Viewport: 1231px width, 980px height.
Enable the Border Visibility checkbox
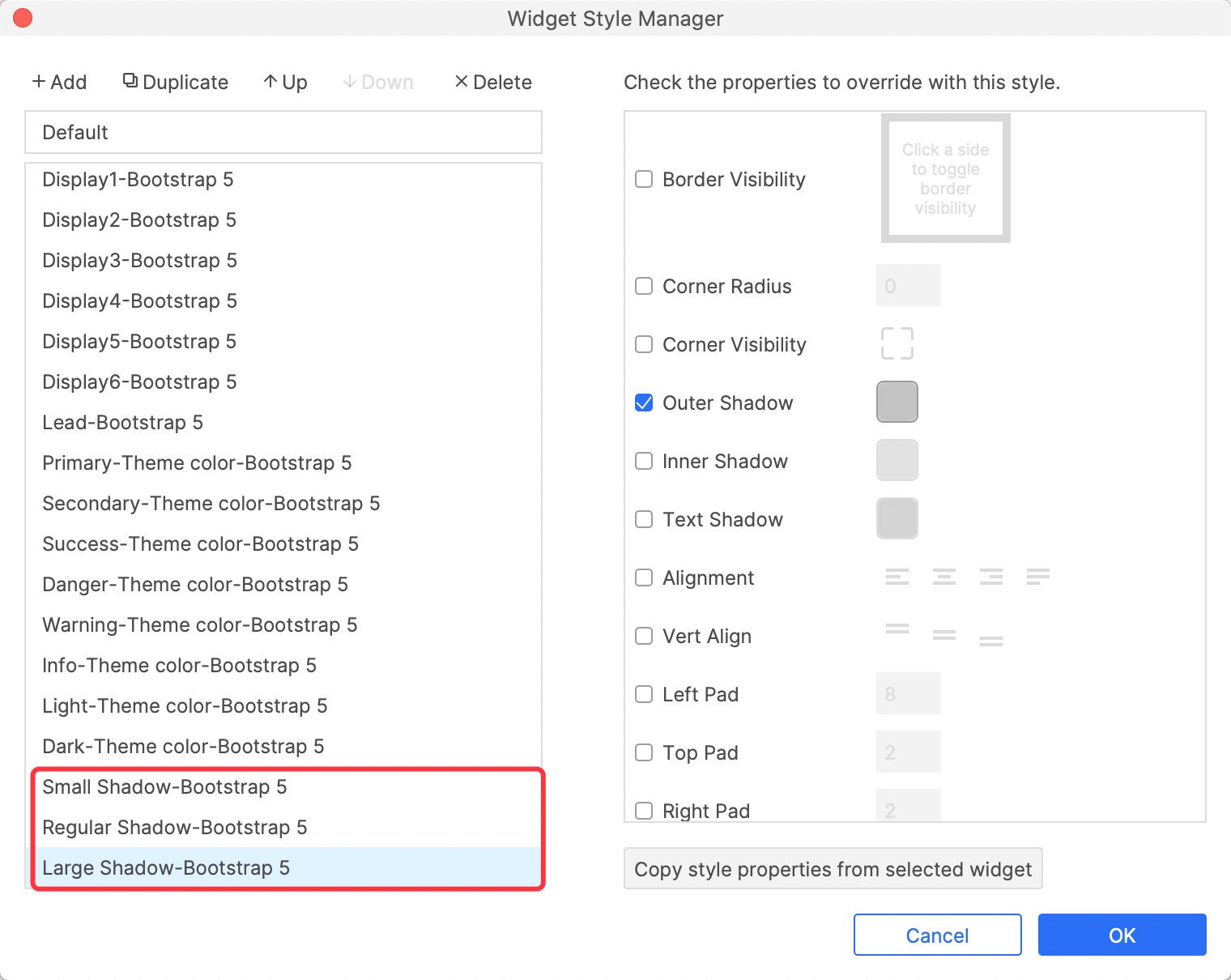(644, 179)
